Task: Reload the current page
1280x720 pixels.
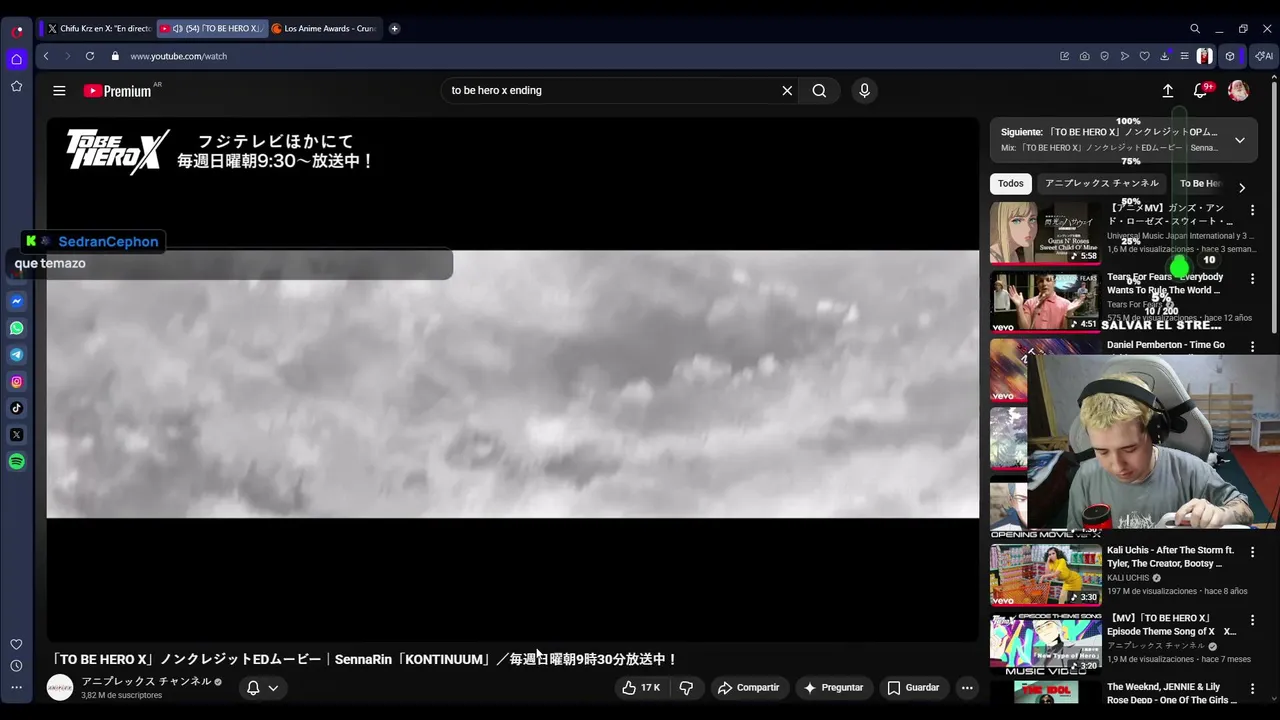Action: click(90, 56)
